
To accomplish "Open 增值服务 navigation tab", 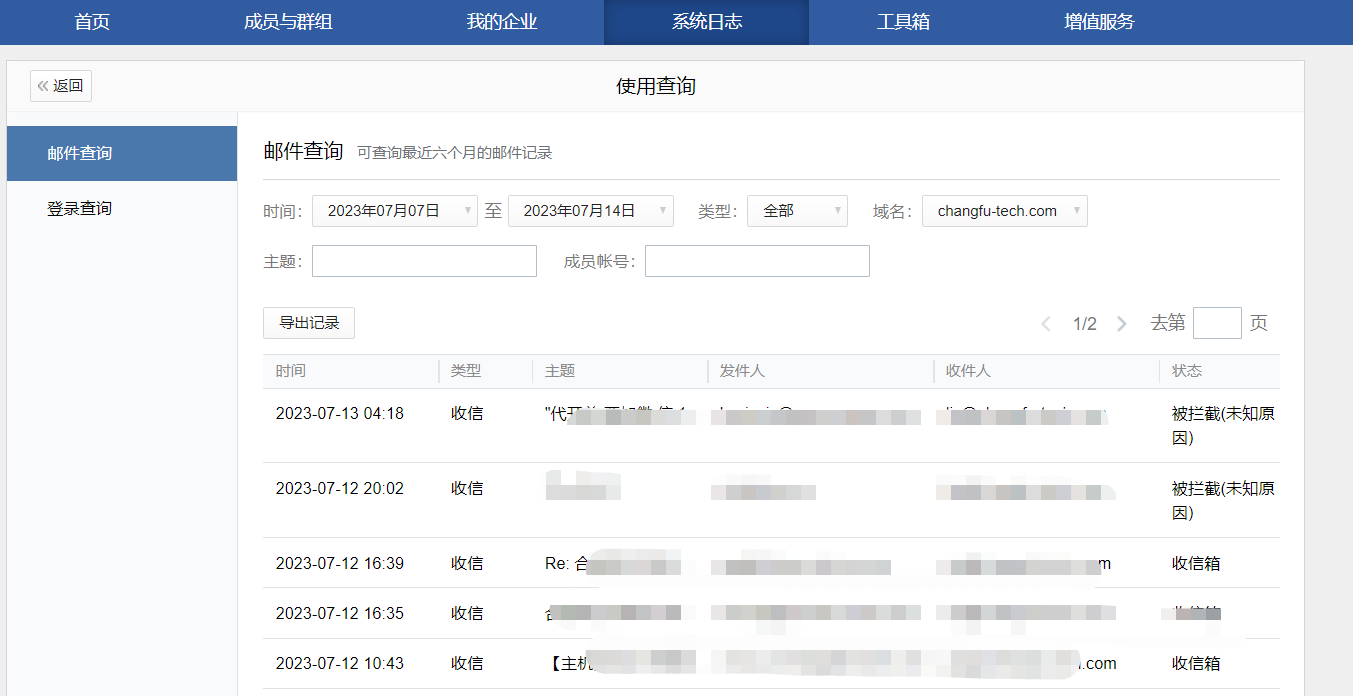I will [x=1099, y=22].
